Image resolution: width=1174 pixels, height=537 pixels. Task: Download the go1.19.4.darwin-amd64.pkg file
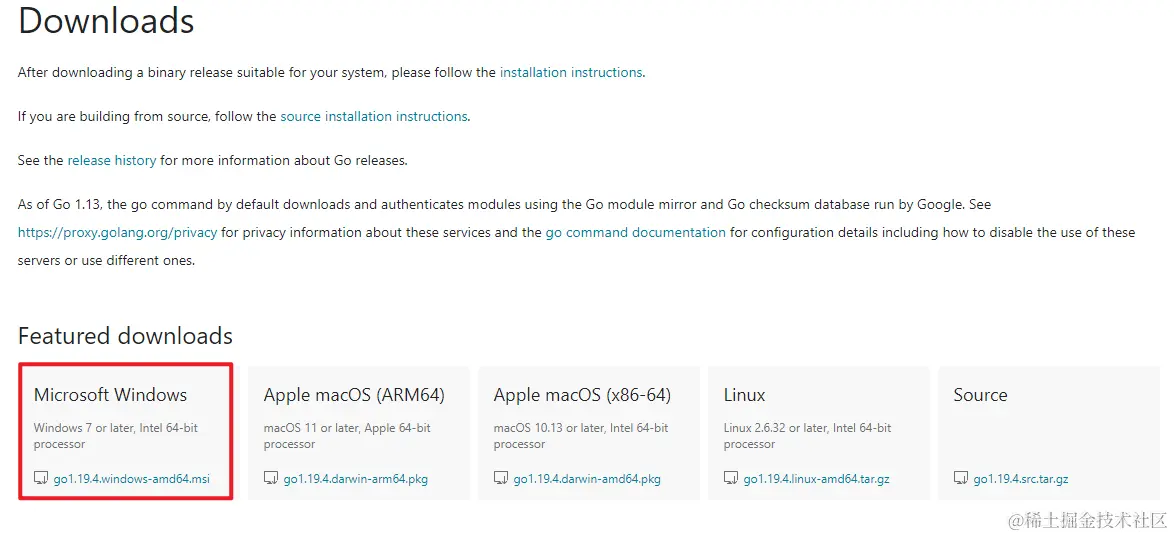[587, 479]
